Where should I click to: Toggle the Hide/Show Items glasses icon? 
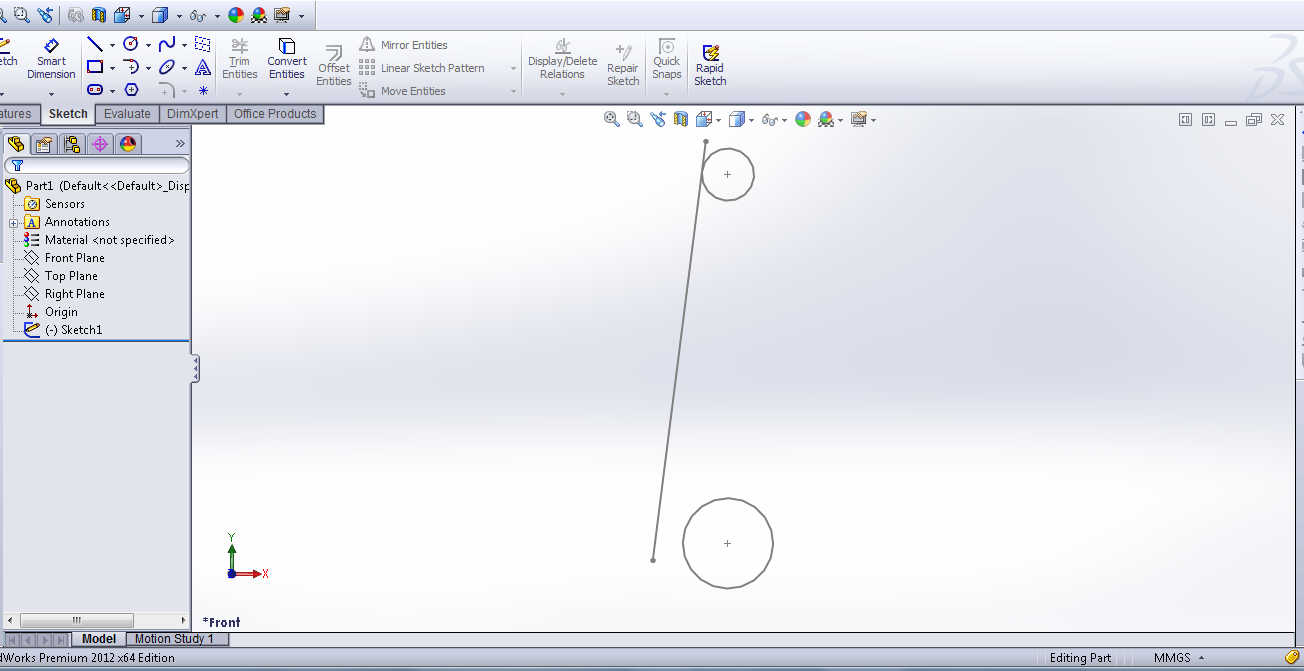(769, 119)
